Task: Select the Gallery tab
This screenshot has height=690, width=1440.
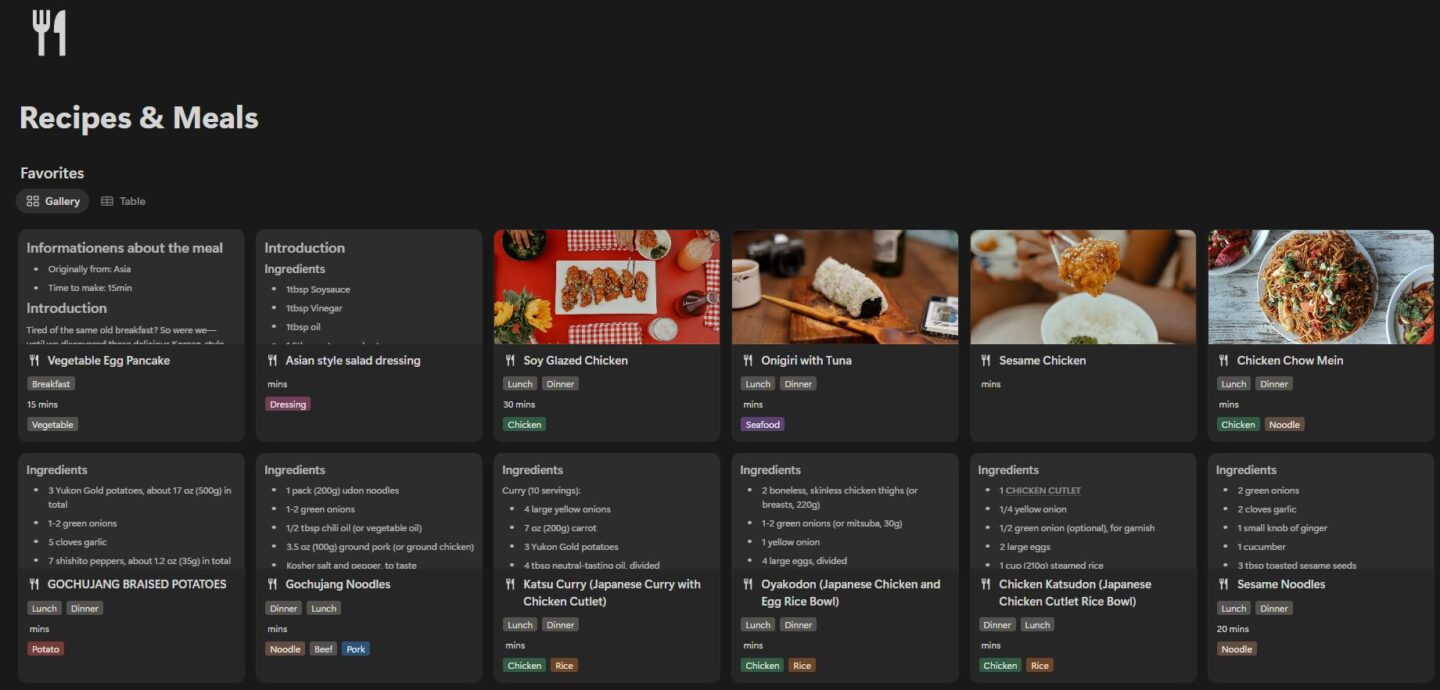Action: (x=52, y=200)
